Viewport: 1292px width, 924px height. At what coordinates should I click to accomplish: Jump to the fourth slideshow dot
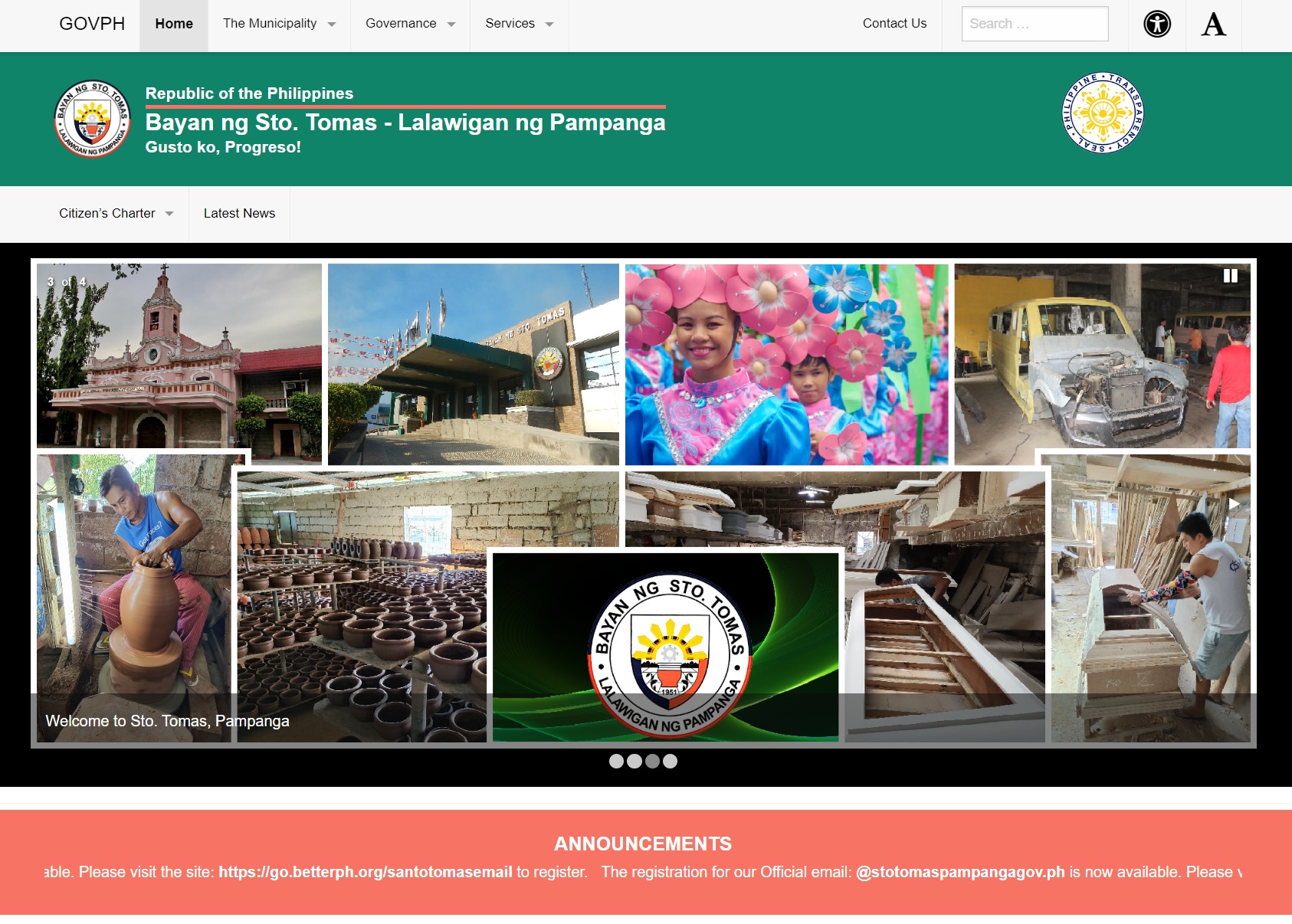[671, 761]
